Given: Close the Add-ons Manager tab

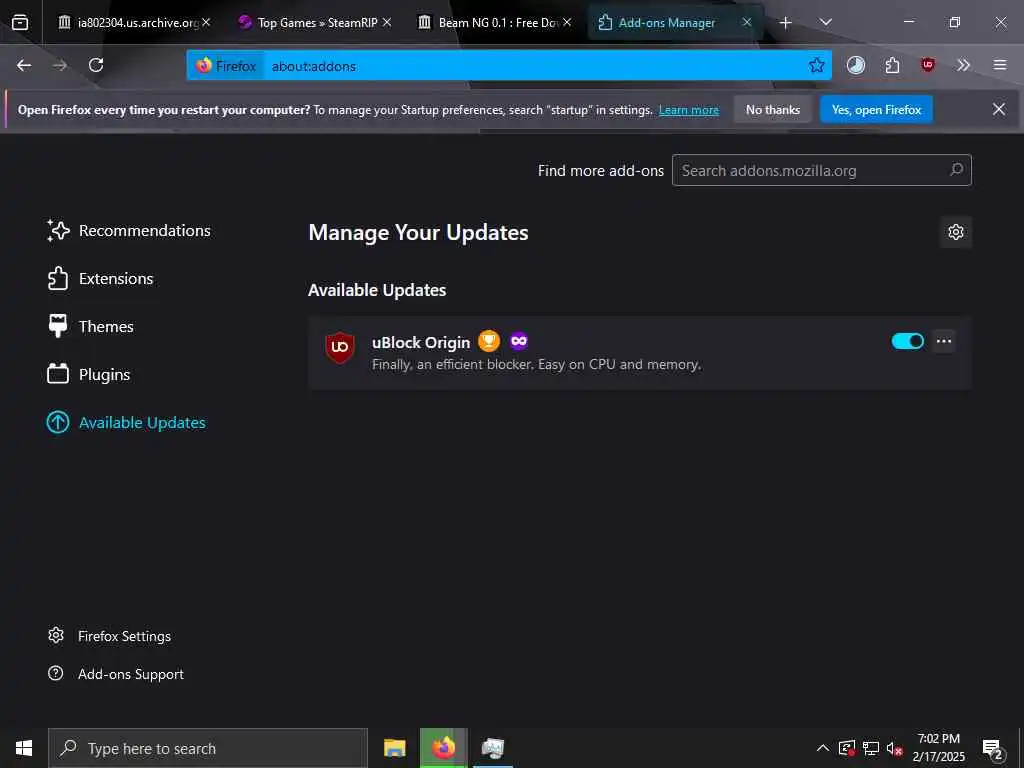Looking at the screenshot, I should tap(747, 22).
